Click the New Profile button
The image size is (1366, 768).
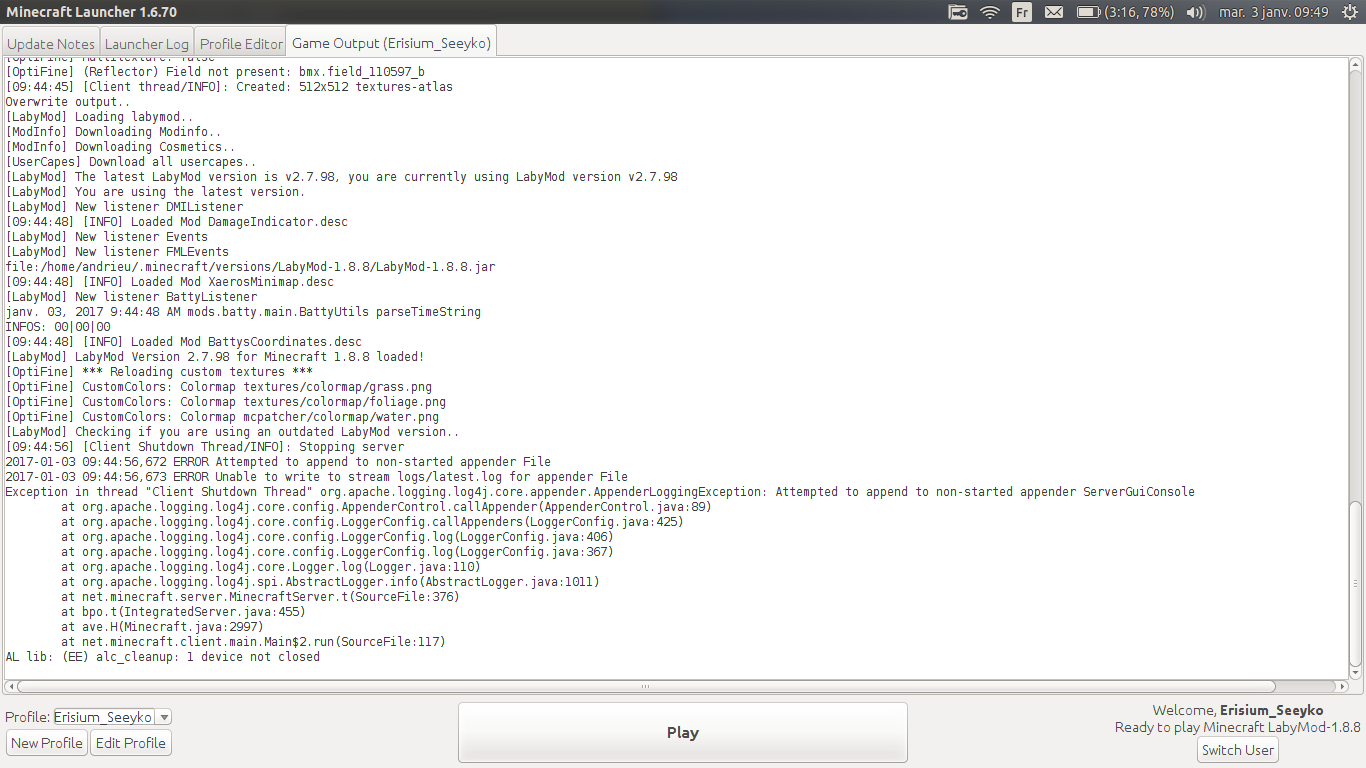point(47,743)
